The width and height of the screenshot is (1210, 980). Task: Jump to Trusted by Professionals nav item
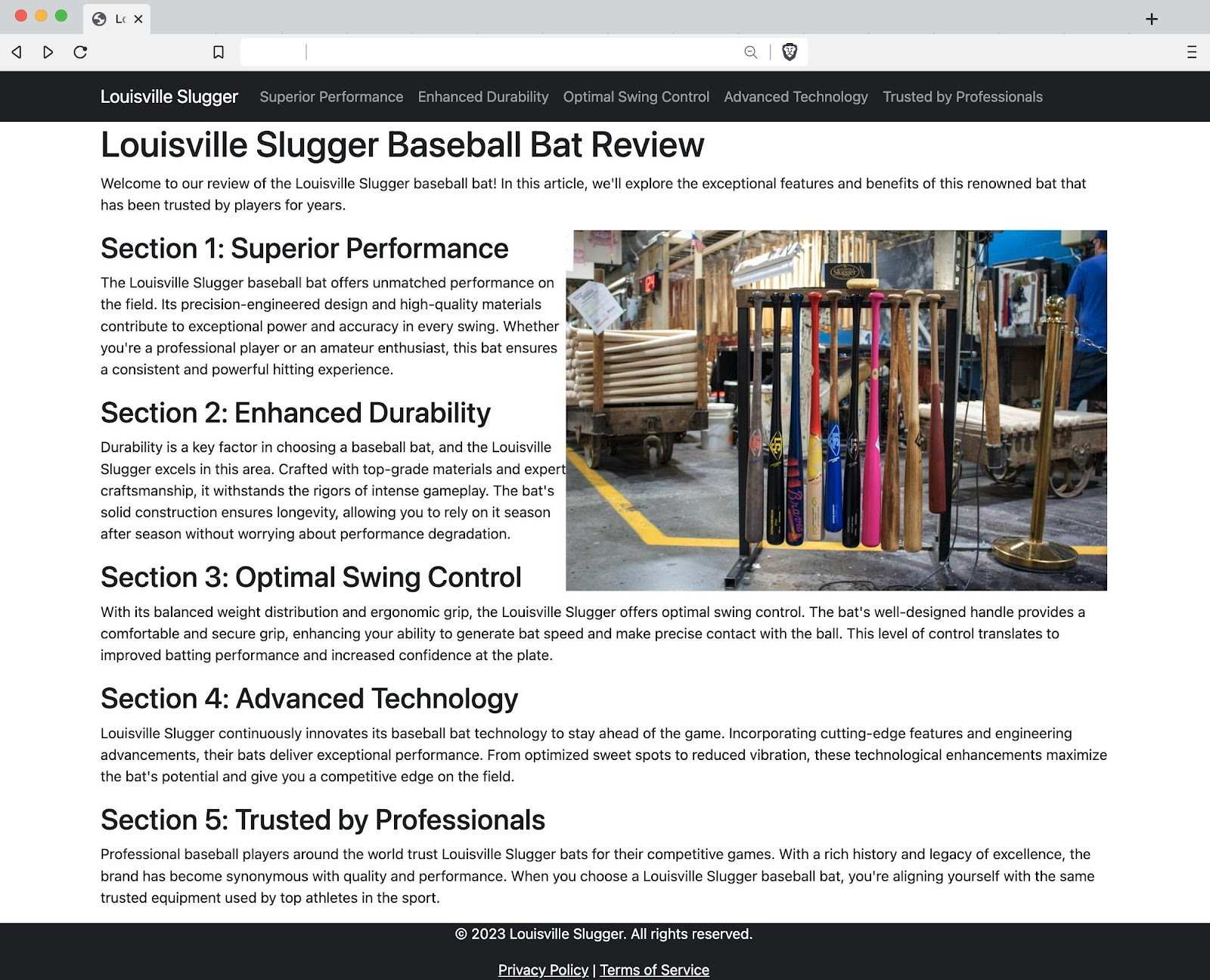click(x=963, y=97)
